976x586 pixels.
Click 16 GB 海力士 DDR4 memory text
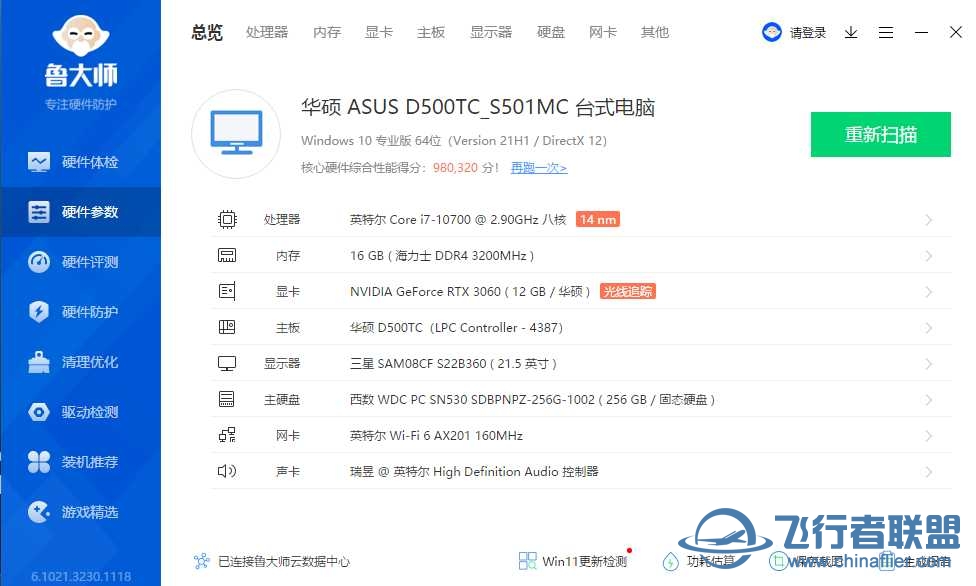(x=442, y=256)
